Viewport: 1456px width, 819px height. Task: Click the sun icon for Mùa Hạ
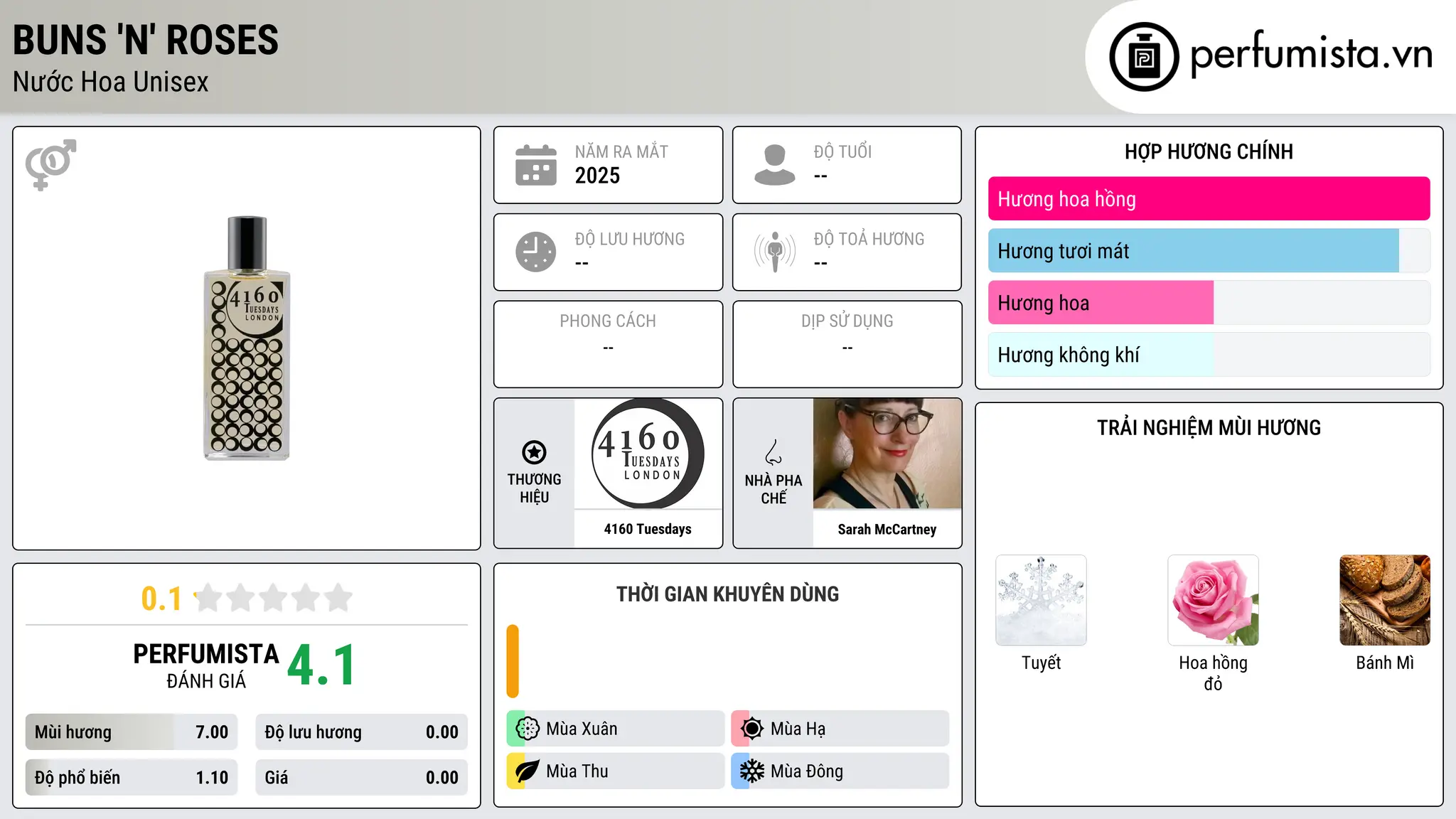pyautogui.click(x=752, y=729)
